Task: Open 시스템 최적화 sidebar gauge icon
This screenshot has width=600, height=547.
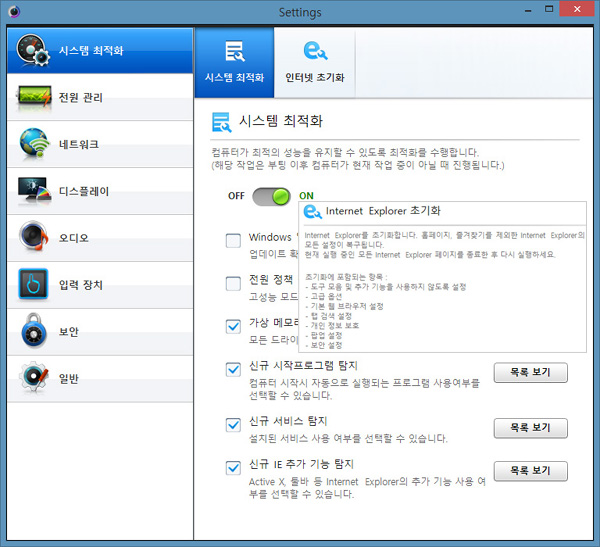Action: click(x=33, y=51)
